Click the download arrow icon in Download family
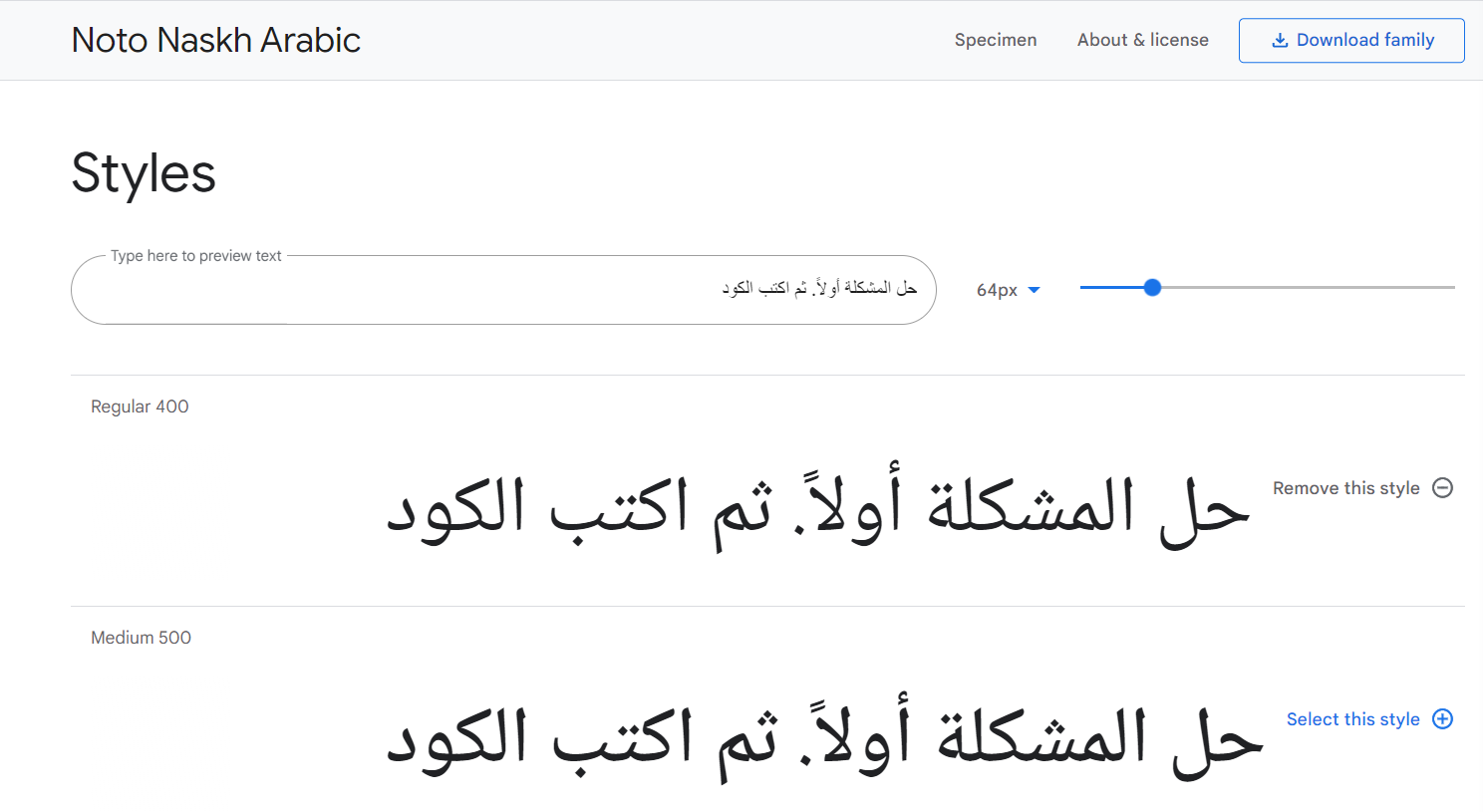Viewport: 1483px width, 812px height. coord(1280,41)
